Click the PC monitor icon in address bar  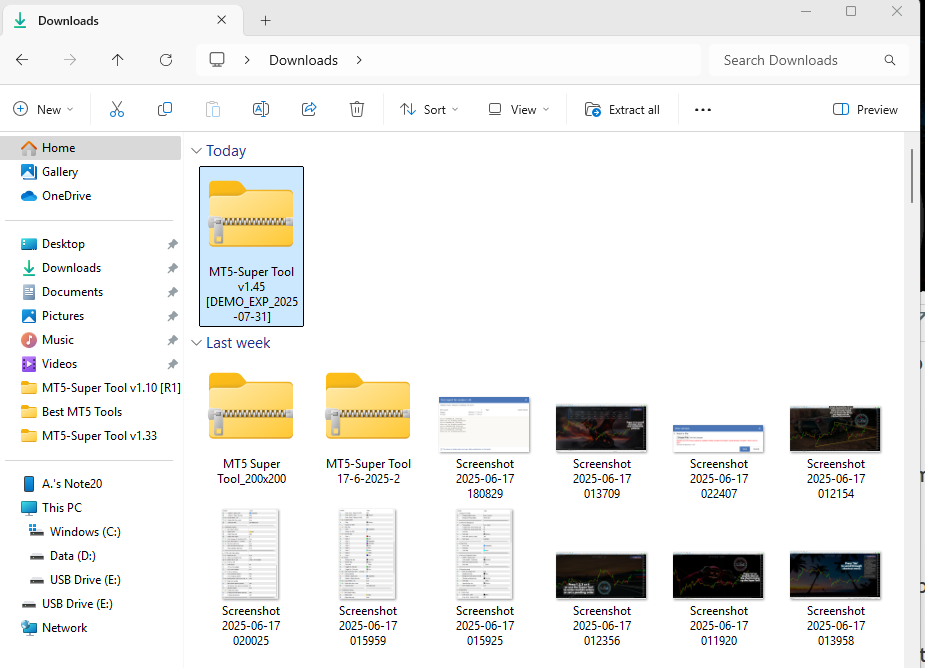[217, 60]
